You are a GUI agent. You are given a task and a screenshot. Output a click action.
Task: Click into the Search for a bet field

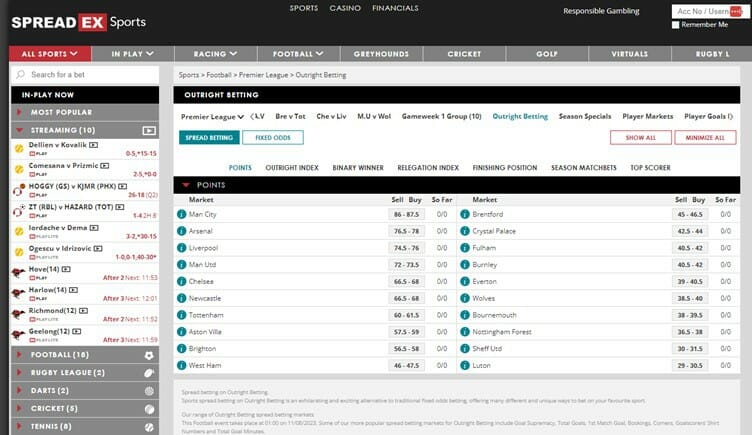coord(85,75)
